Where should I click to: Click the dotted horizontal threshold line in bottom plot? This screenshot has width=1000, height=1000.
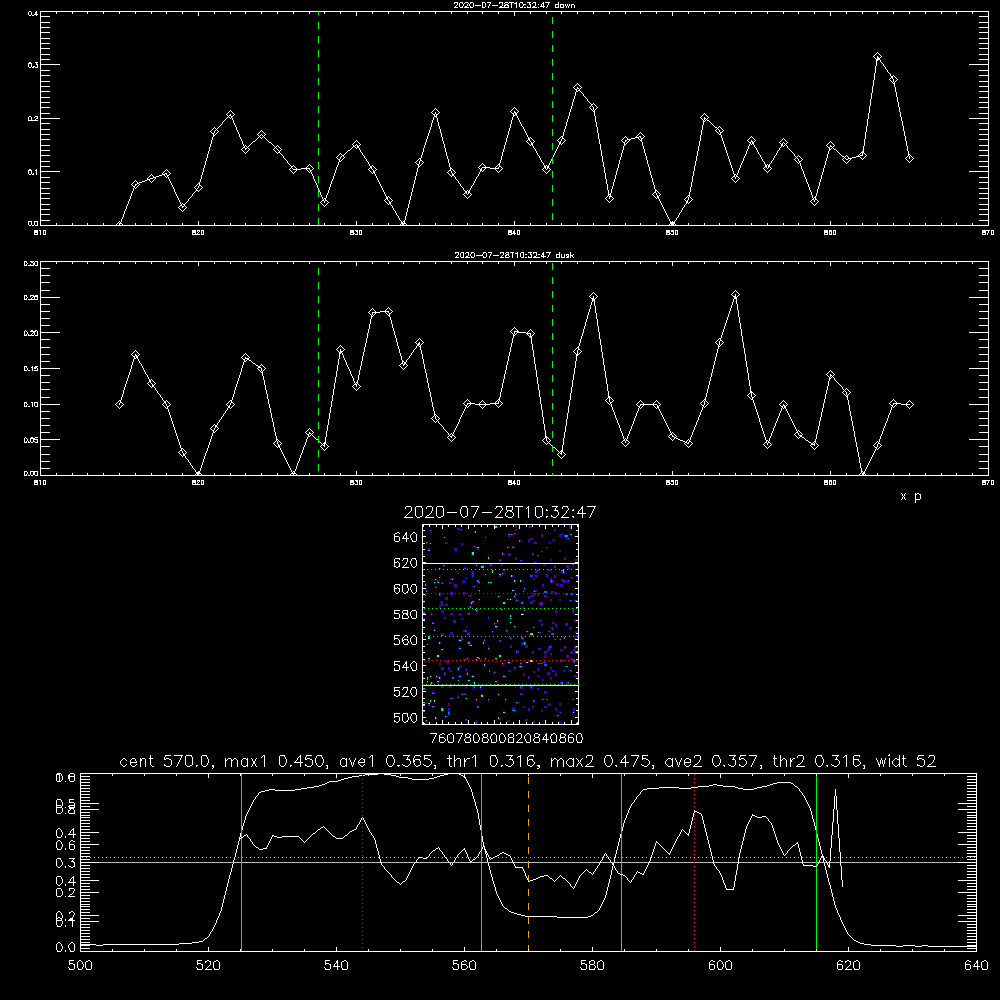[528, 857]
